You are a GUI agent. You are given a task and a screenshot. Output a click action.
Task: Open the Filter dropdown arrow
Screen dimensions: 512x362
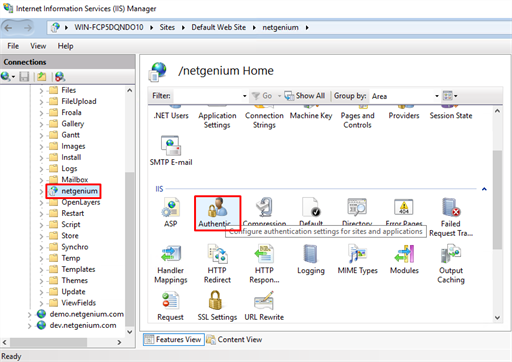click(244, 96)
